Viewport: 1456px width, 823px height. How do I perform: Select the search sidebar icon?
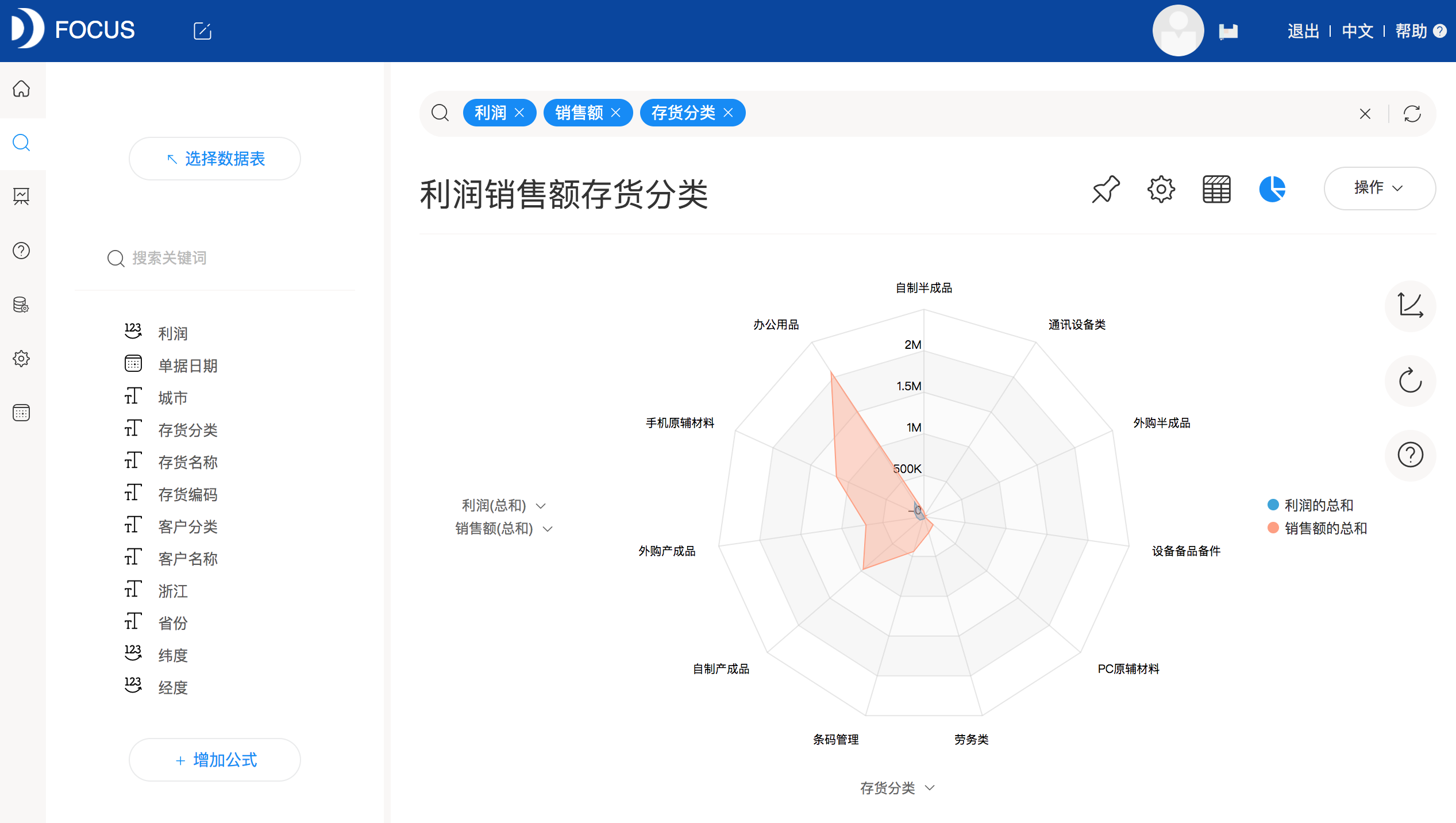(x=21, y=143)
